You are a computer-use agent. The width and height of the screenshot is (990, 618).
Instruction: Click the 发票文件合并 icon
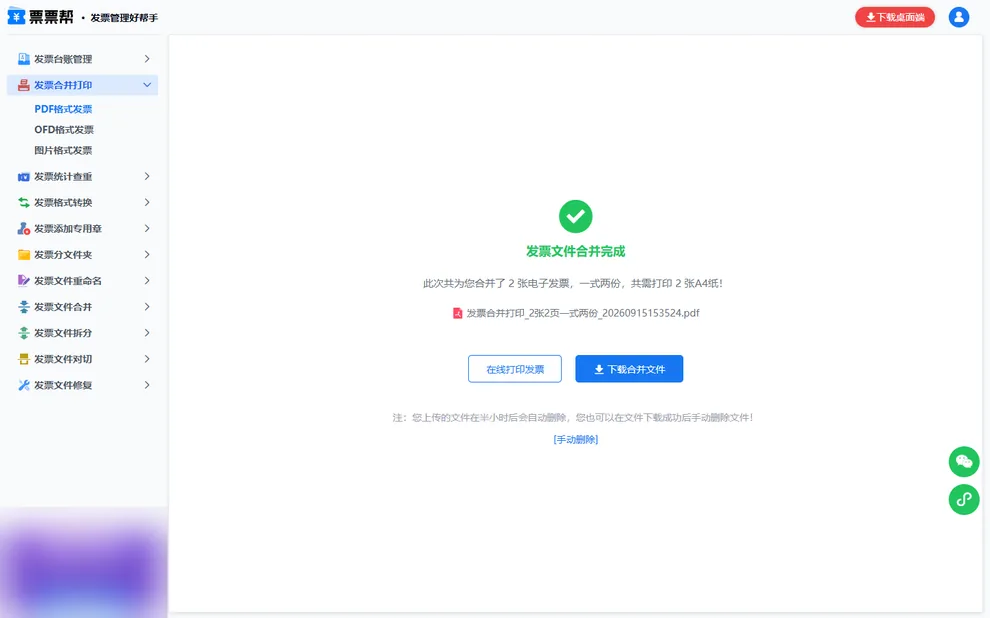pos(24,307)
